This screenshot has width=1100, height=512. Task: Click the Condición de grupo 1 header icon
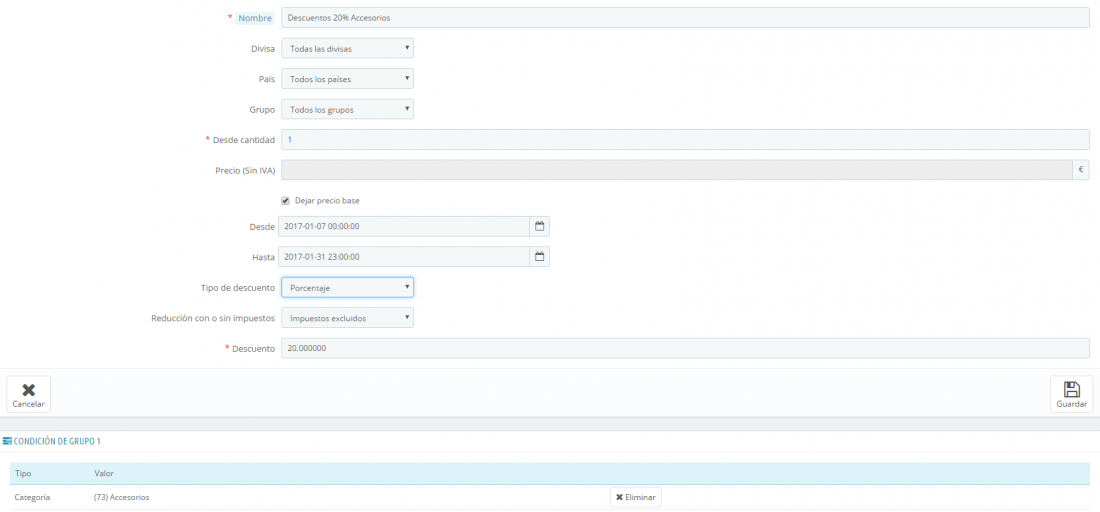pos(8,441)
